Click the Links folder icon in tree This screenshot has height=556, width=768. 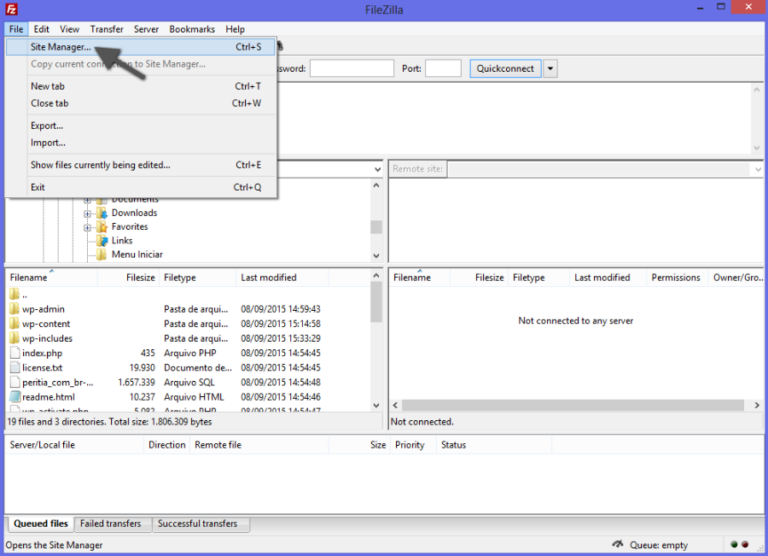[101, 241]
